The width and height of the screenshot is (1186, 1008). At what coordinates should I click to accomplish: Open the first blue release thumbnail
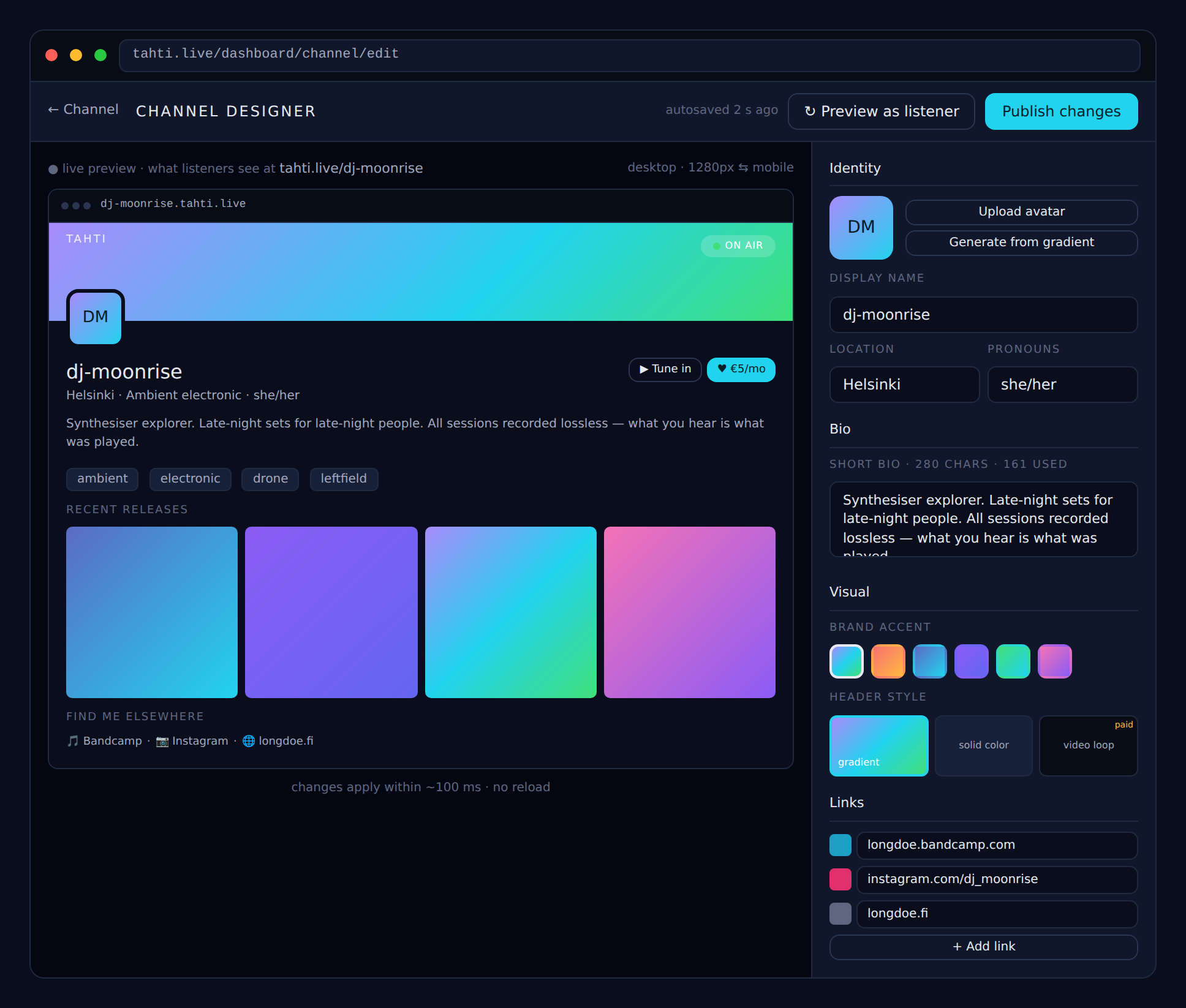[152, 612]
